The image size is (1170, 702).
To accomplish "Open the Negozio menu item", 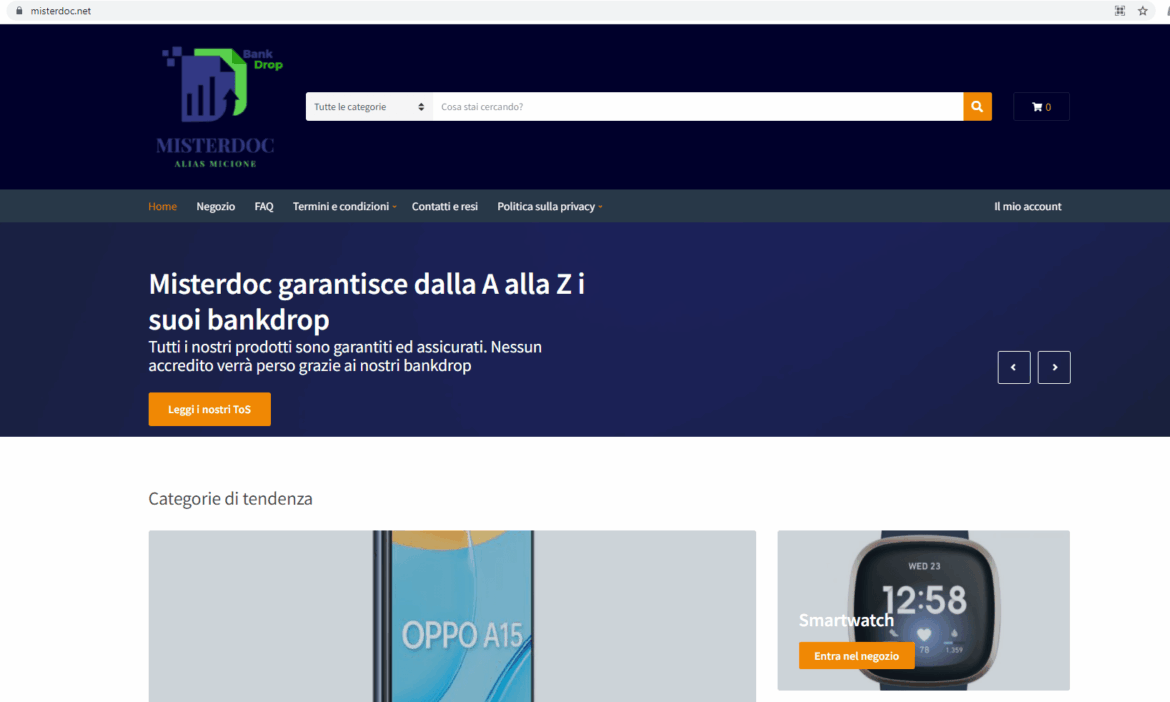I will coord(215,207).
